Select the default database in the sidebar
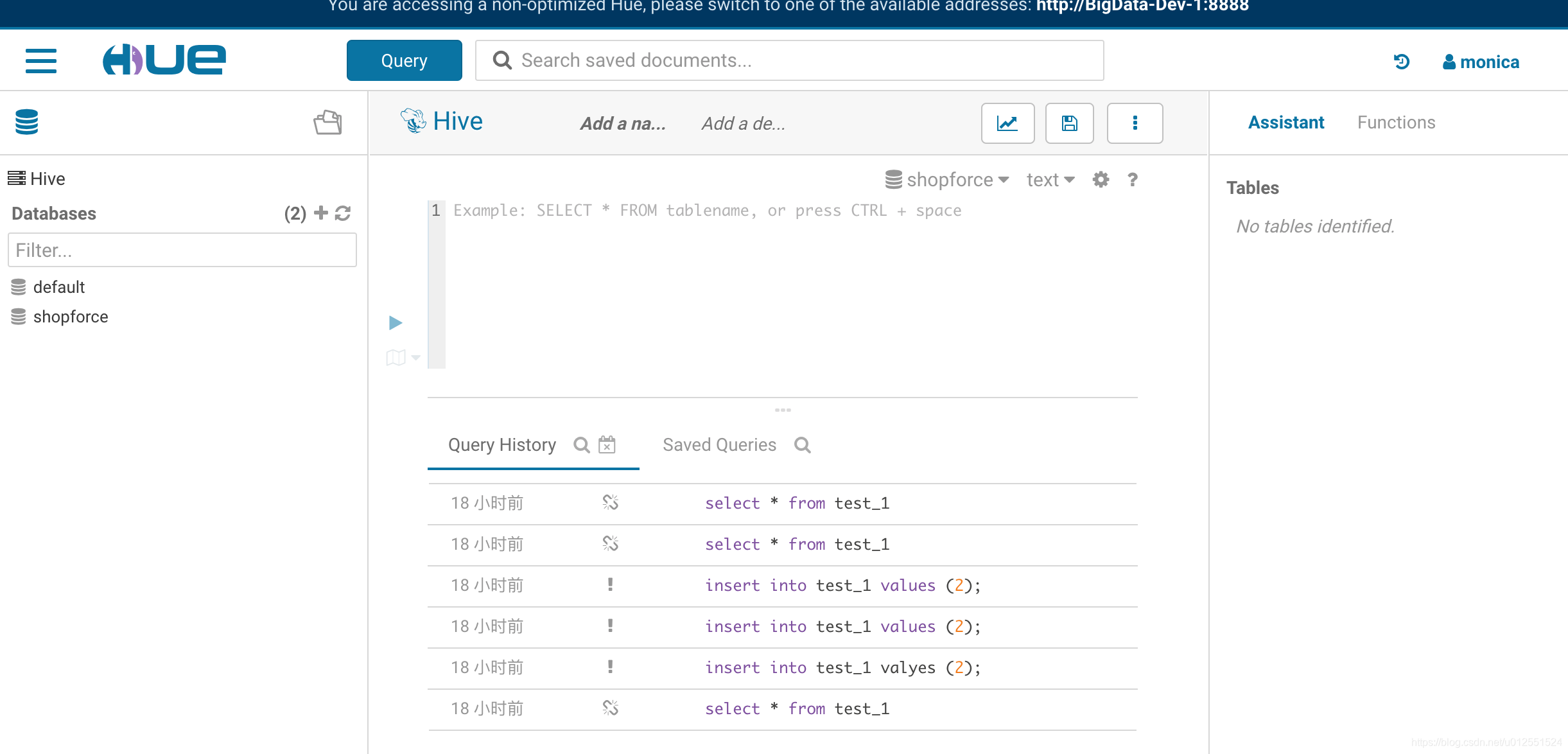The height and width of the screenshot is (754, 1568). point(58,287)
